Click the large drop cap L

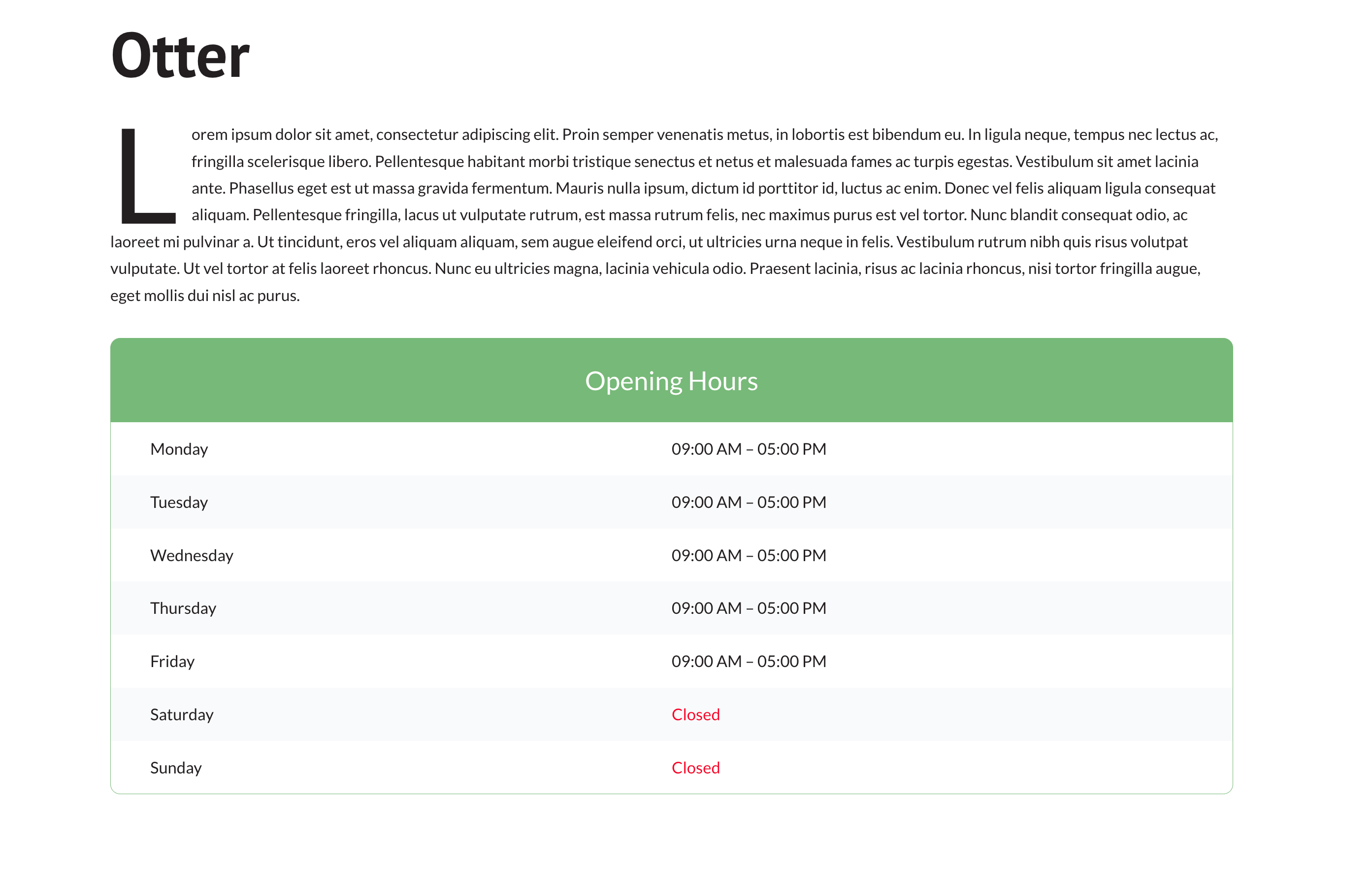tap(147, 177)
